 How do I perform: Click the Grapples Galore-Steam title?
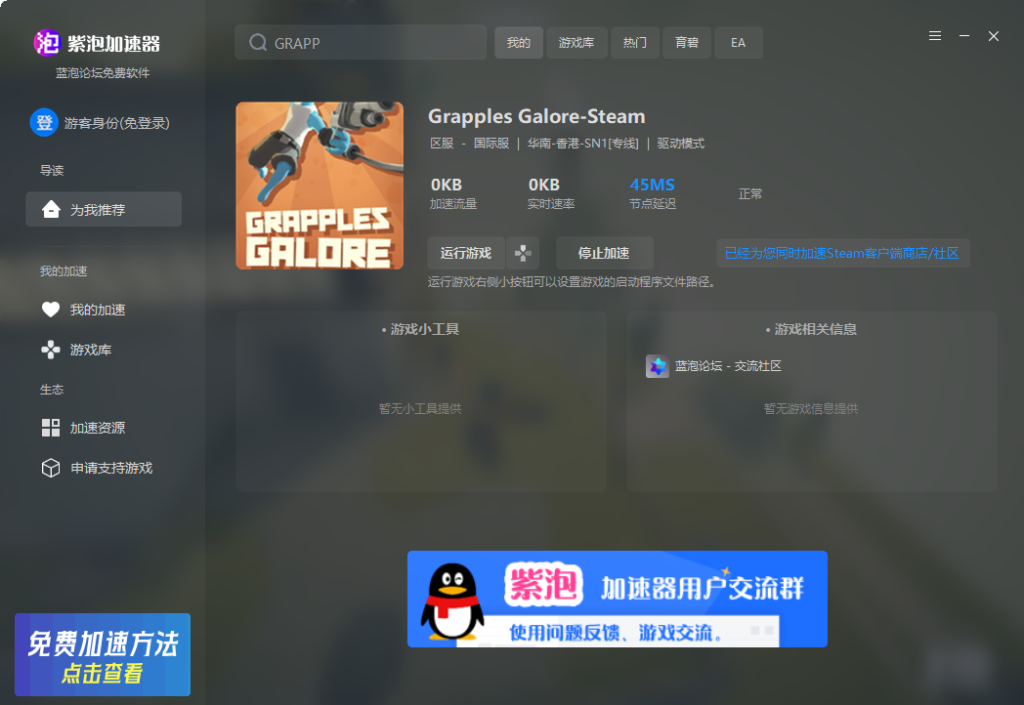536,116
